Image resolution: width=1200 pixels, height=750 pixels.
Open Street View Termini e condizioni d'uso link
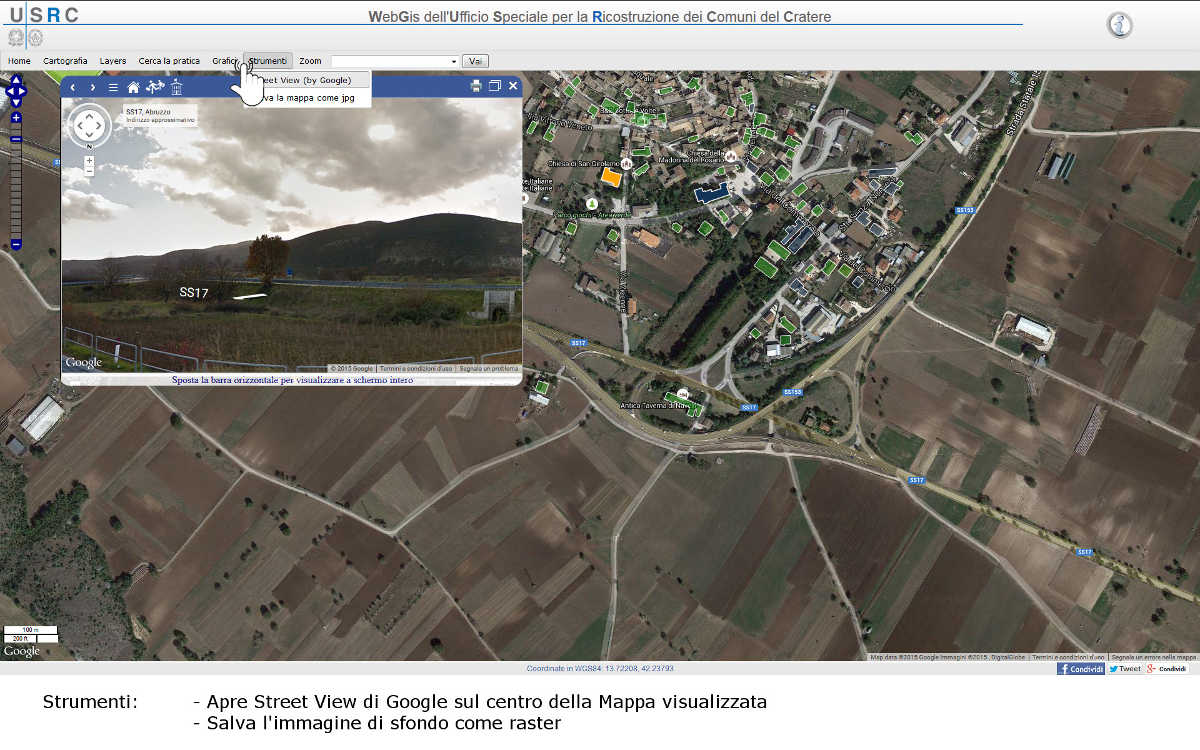point(416,369)
